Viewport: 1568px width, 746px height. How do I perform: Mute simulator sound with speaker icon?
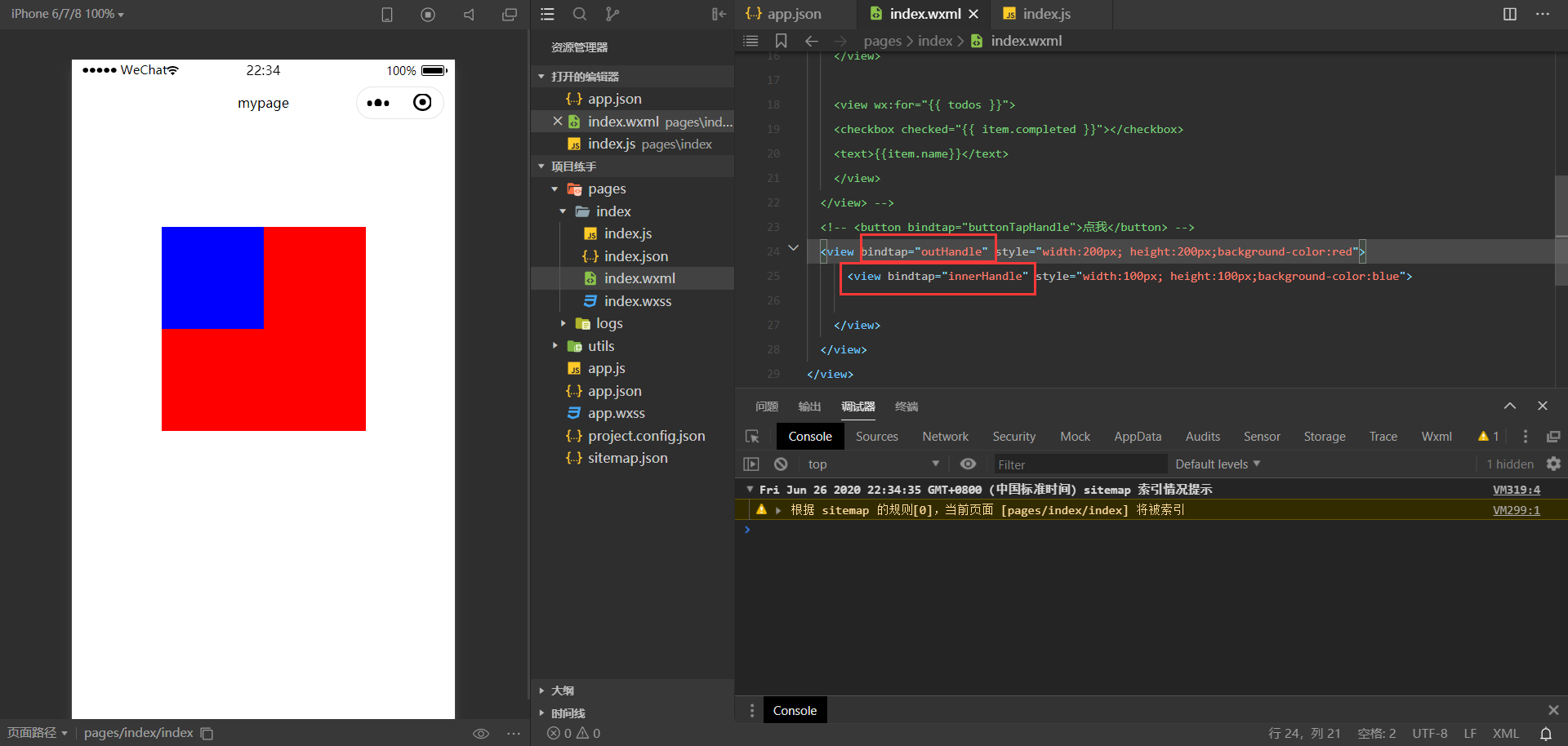click(x=469, y=15)
